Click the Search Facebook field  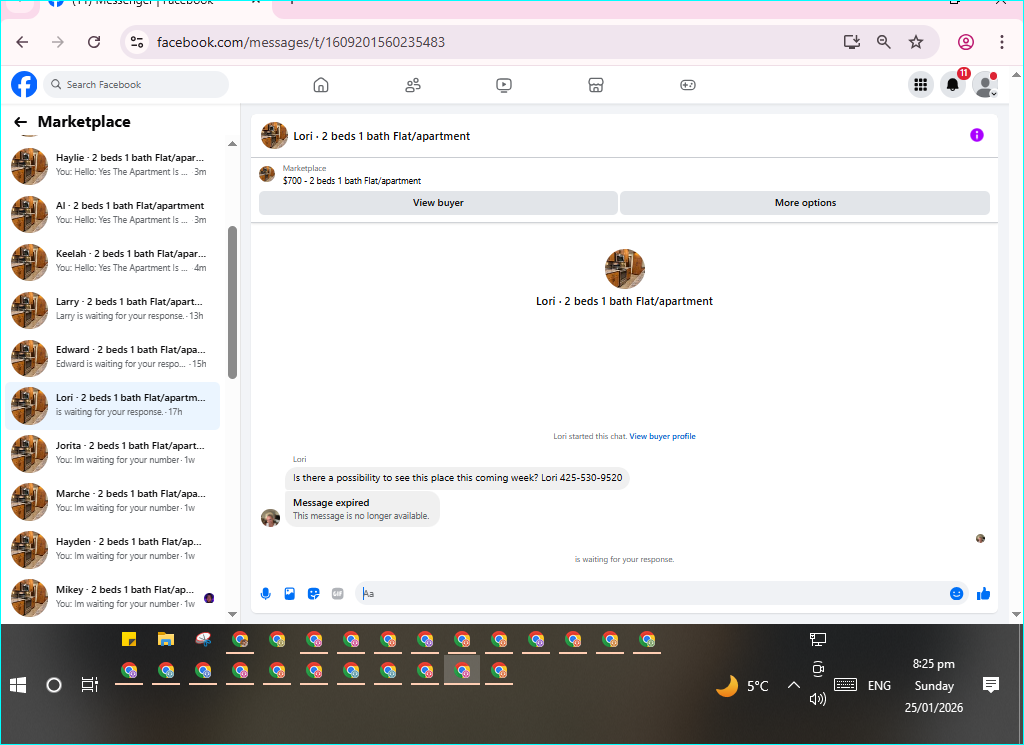pyautogui.click(x=136, y=85)
